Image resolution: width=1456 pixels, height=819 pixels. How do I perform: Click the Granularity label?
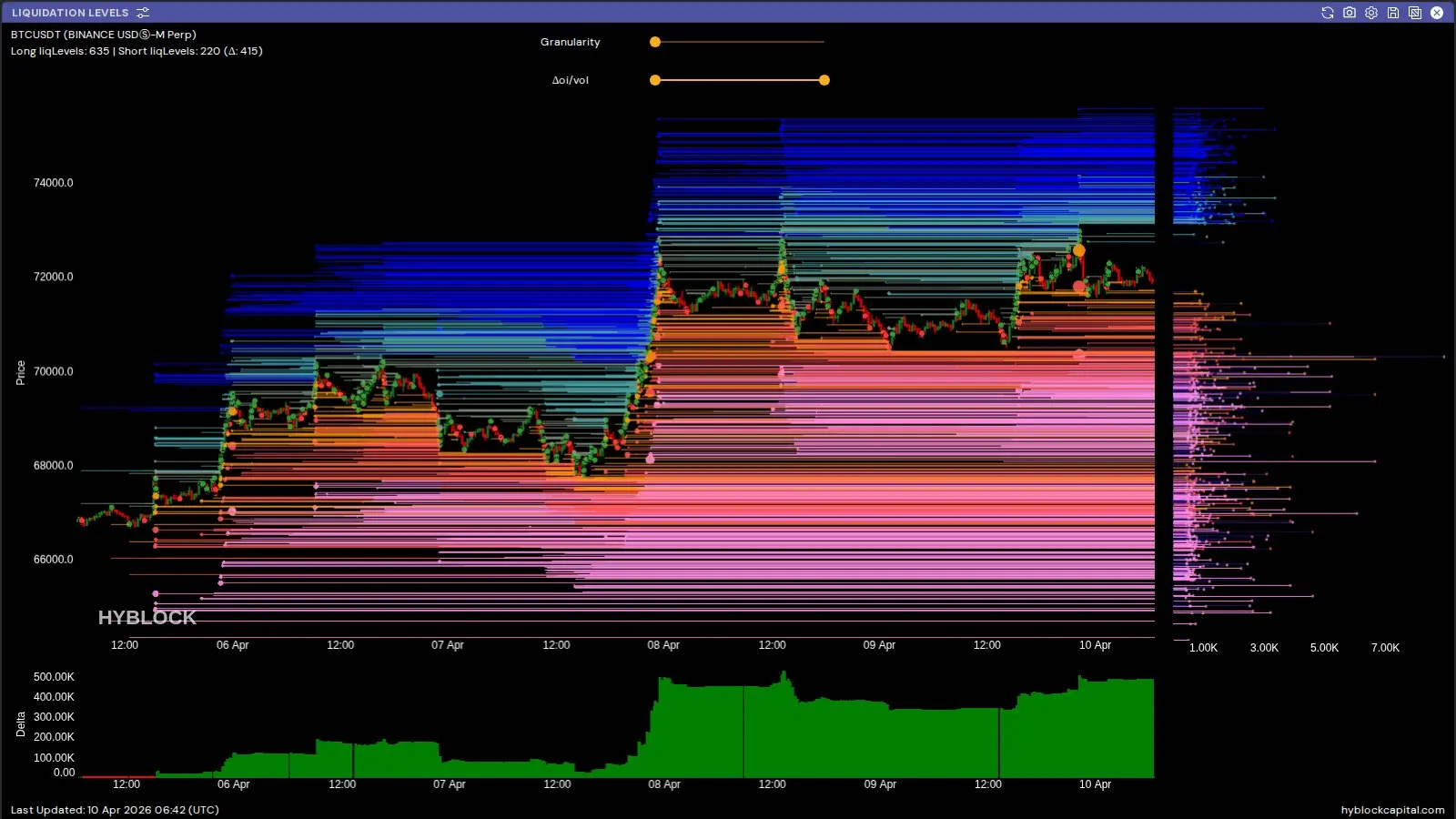click(571, 42)
